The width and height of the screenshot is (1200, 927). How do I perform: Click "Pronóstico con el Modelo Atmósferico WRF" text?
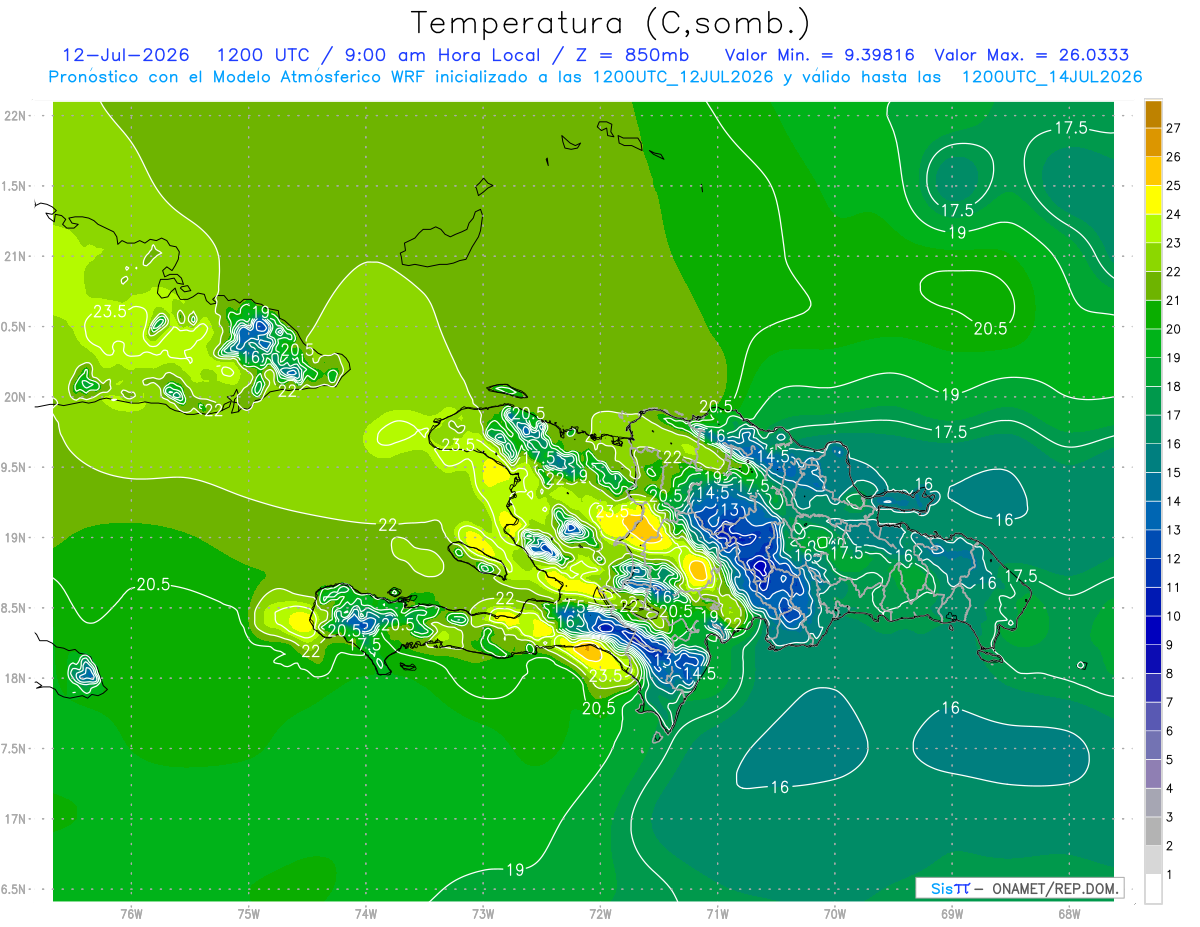point(238,77)
